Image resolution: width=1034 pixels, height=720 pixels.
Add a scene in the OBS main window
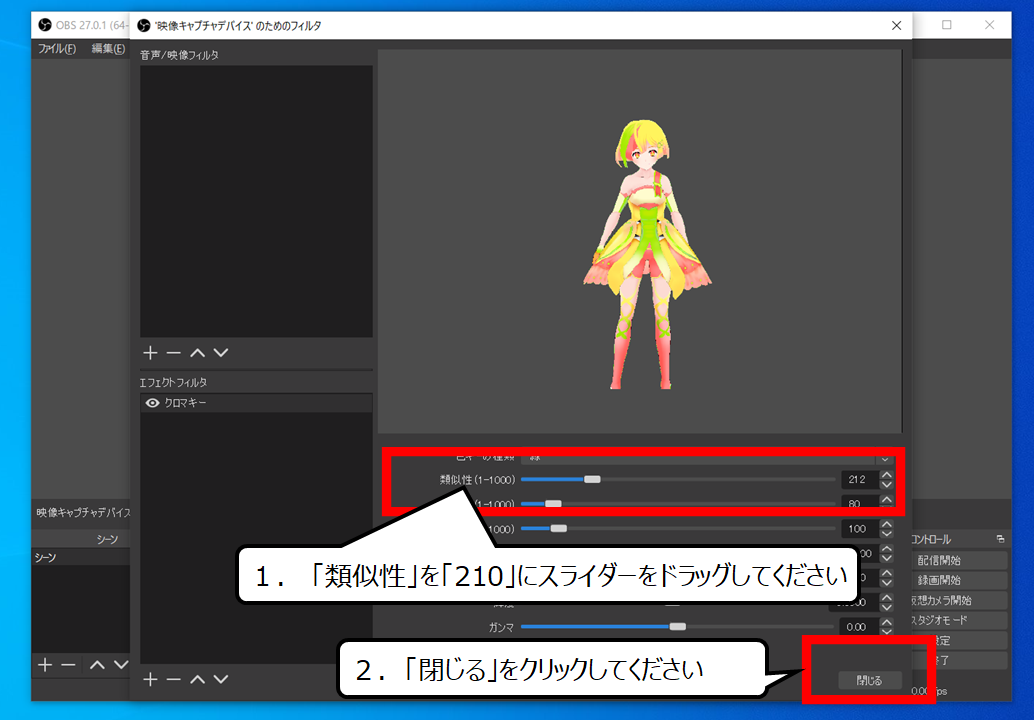(x=45, y=665)
